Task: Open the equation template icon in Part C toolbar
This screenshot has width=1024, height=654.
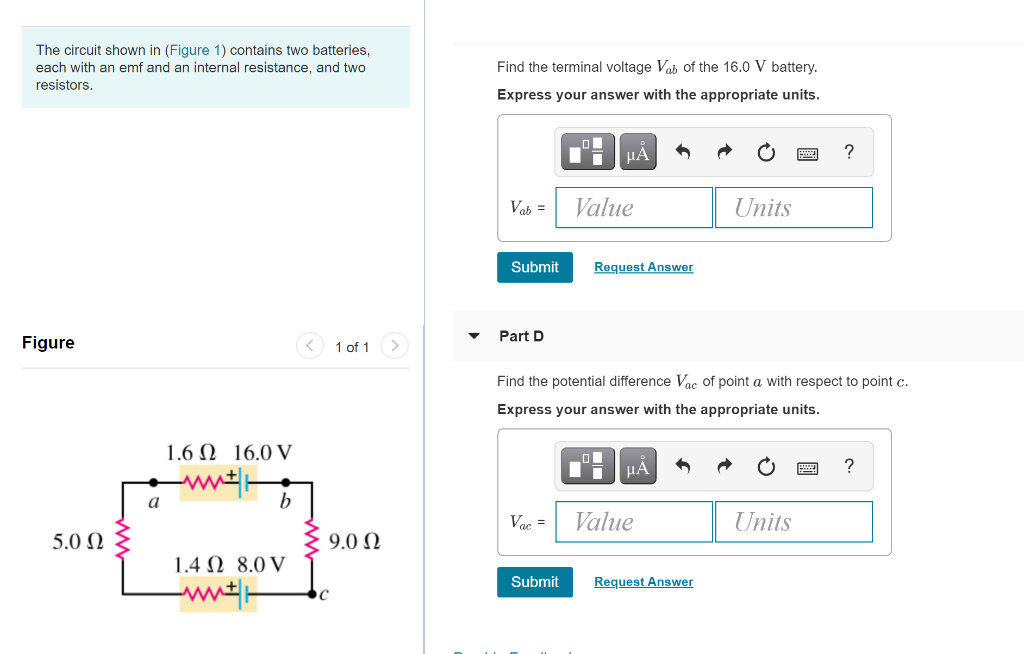Action: point(587,151)
